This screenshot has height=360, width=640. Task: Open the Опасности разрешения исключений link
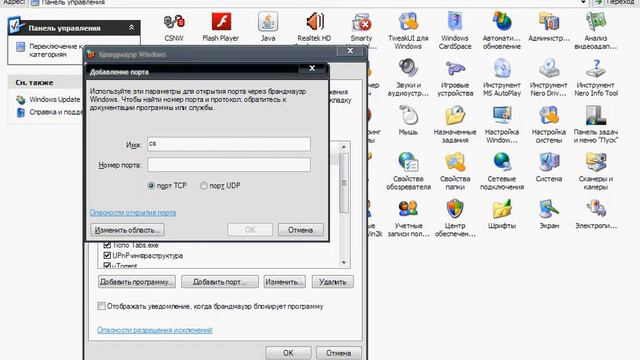(155, 330)
